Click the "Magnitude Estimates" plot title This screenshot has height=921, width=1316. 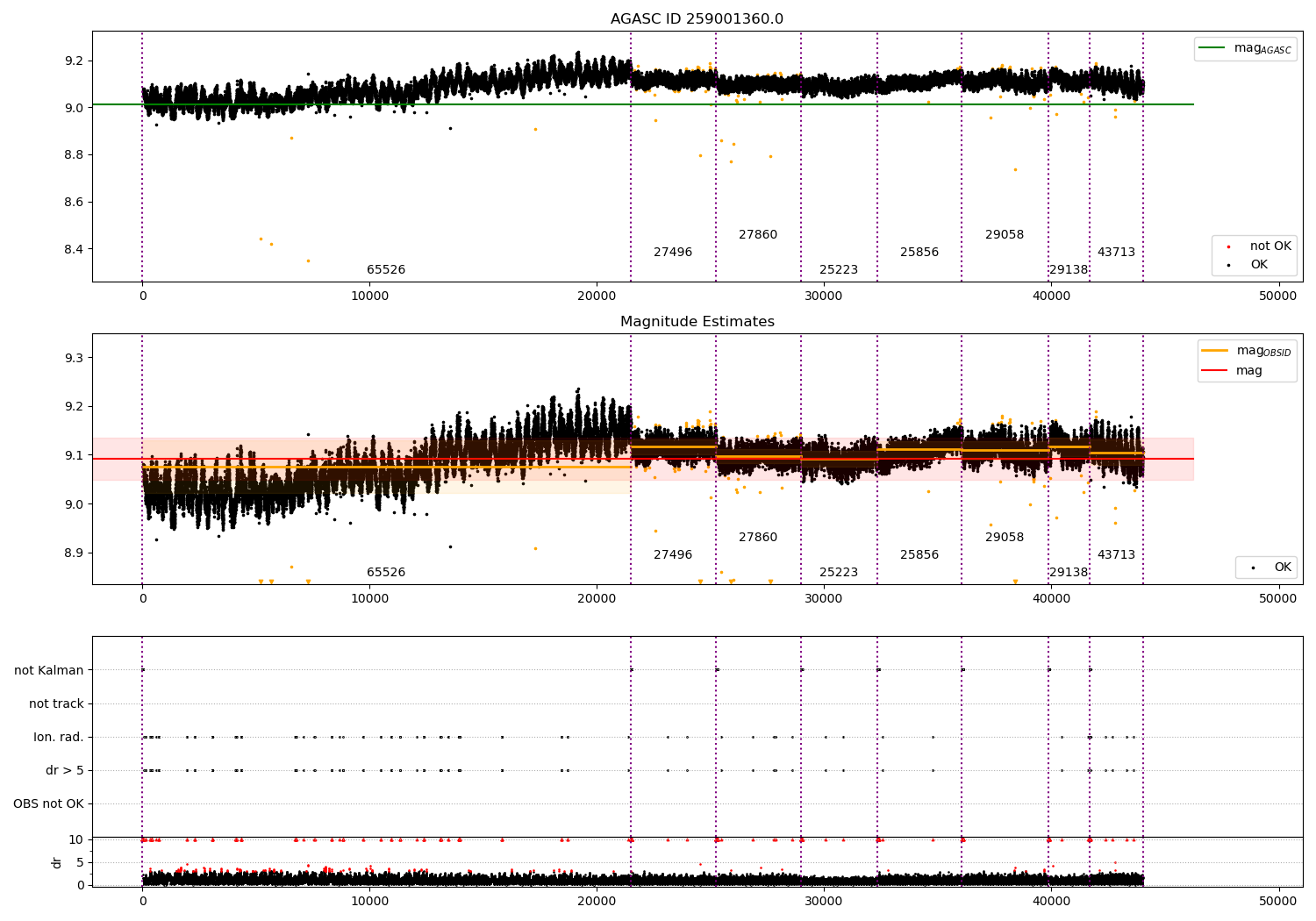tap(697, 322)
